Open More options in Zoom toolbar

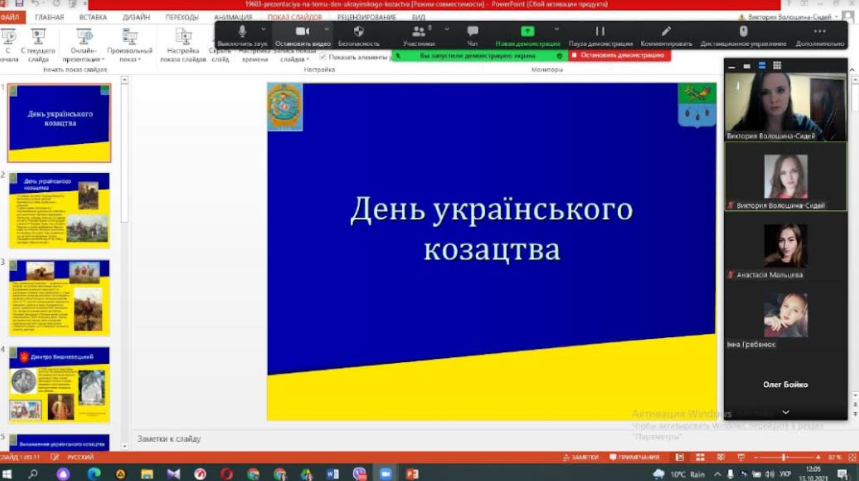click(820, 33)
